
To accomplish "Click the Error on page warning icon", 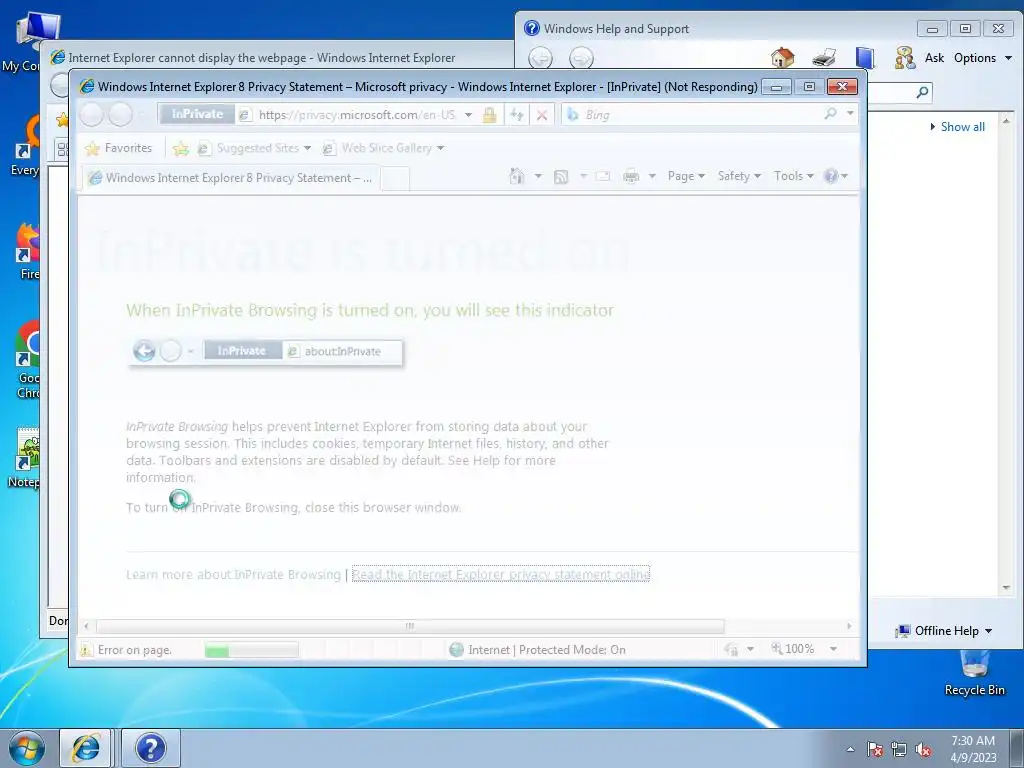I will (x=86, y=650).
